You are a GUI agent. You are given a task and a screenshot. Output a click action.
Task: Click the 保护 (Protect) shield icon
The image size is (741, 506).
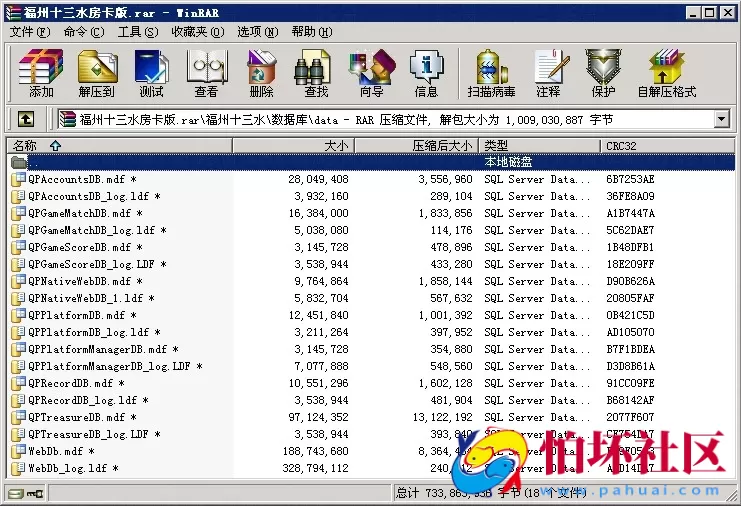click(x=603, y=73)
